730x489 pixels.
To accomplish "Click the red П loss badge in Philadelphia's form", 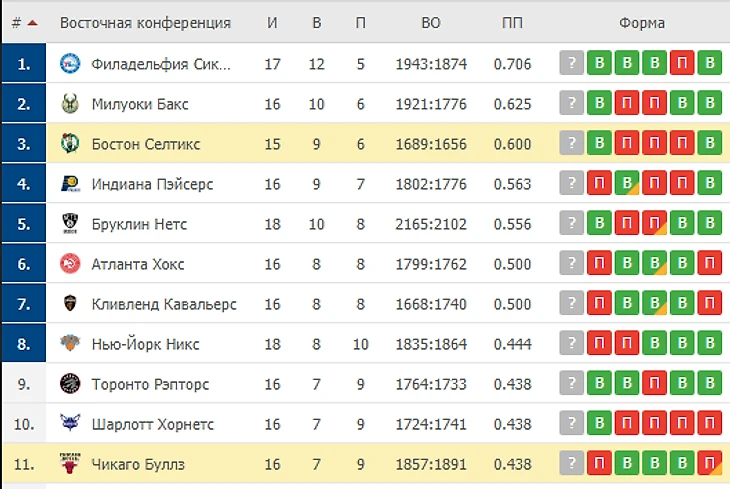I will (682, 63).
